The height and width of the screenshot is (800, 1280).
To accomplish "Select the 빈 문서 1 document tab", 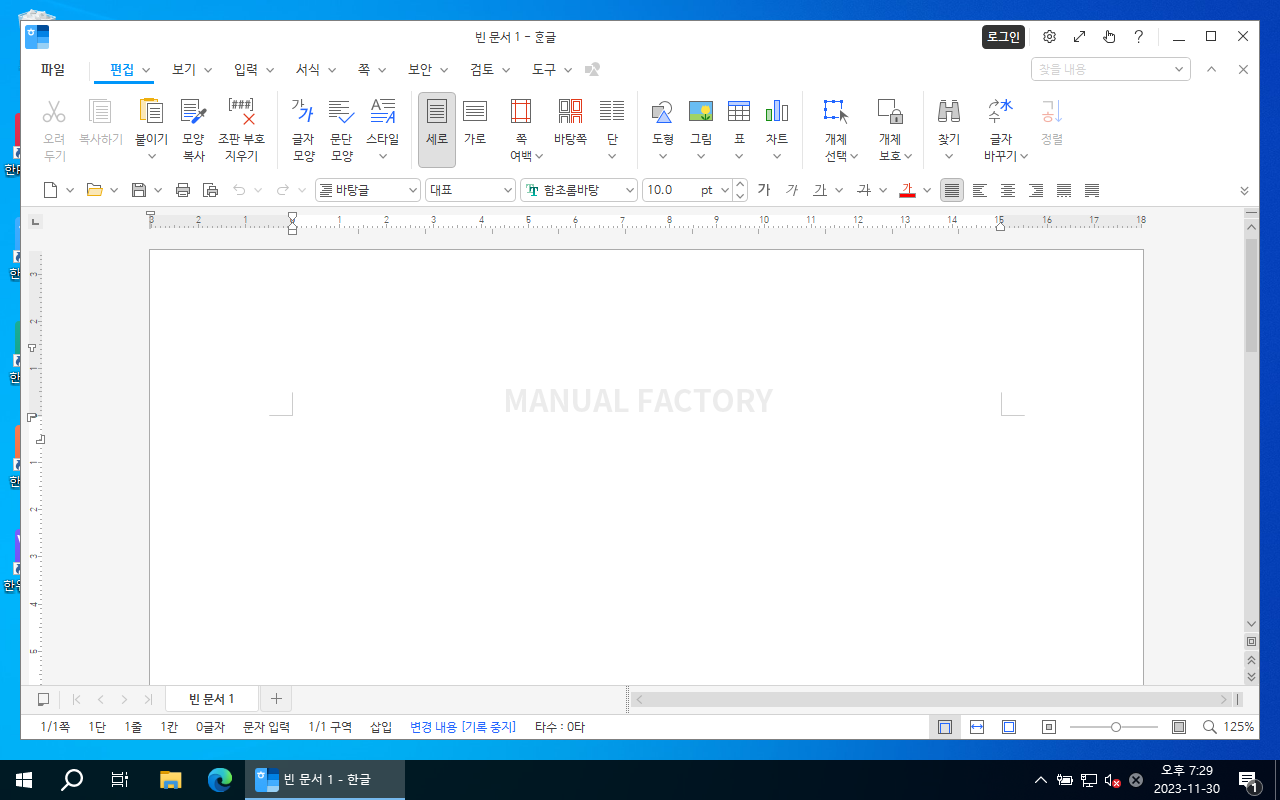I will [212, 699].
